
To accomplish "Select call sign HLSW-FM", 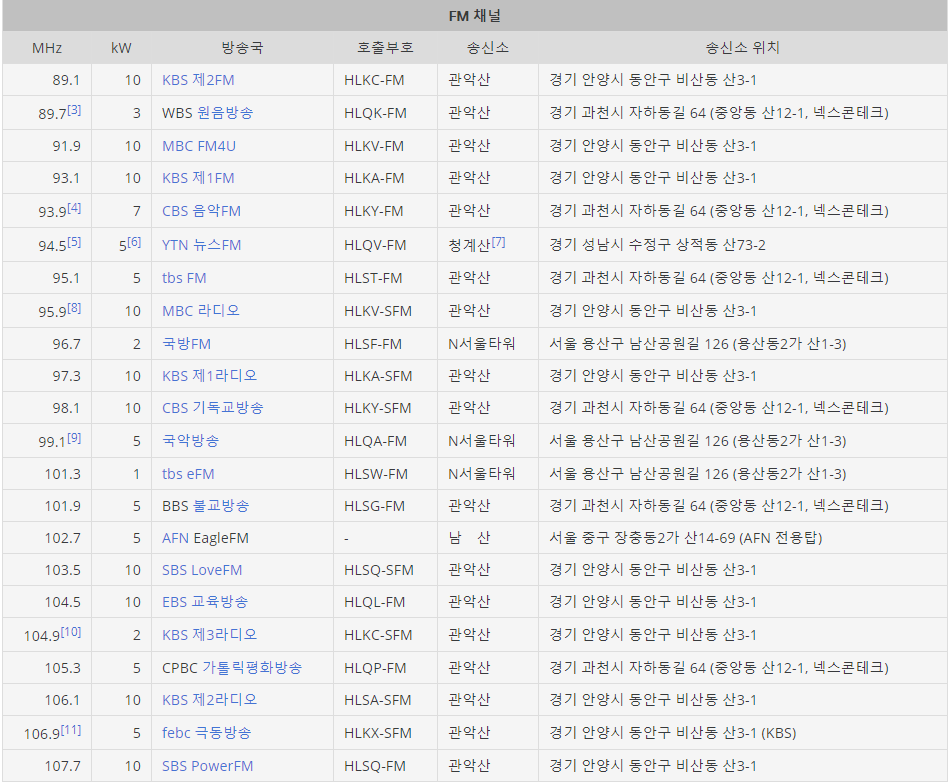I will click(376, 474).
